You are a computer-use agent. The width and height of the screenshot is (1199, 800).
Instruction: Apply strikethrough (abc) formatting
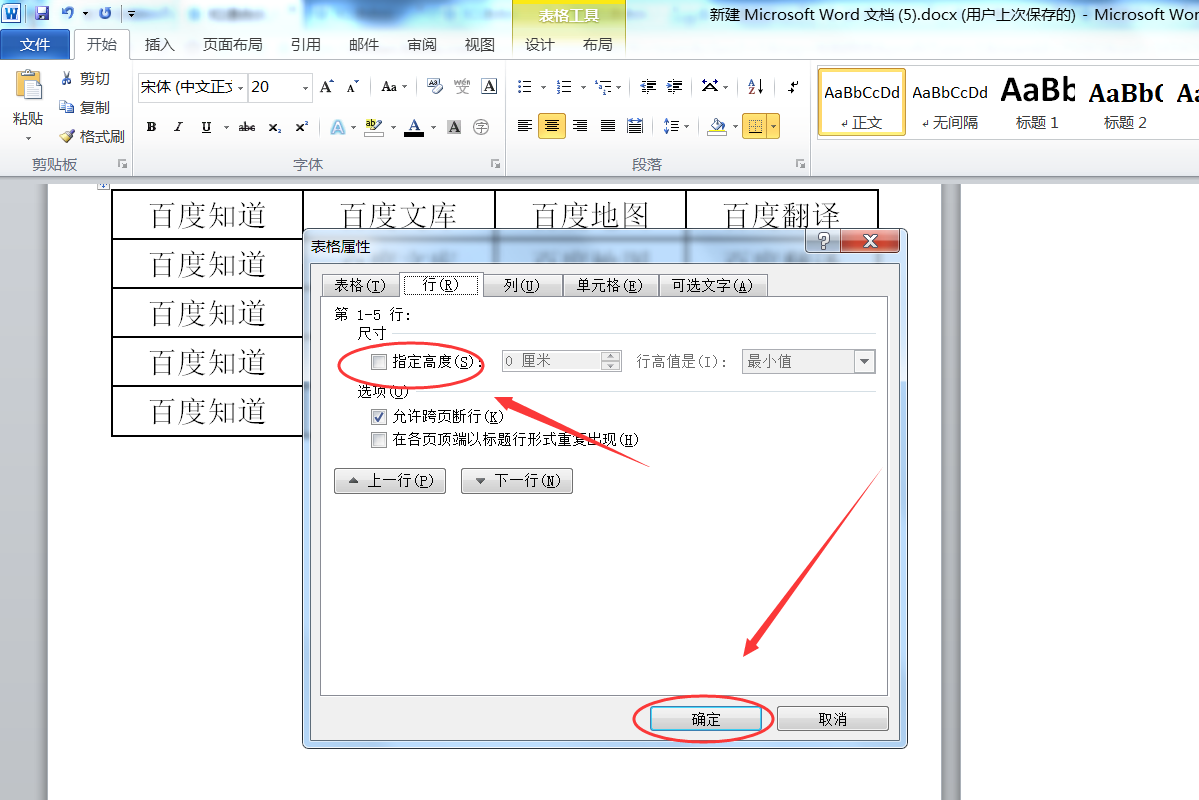click(x=246, y=127)
